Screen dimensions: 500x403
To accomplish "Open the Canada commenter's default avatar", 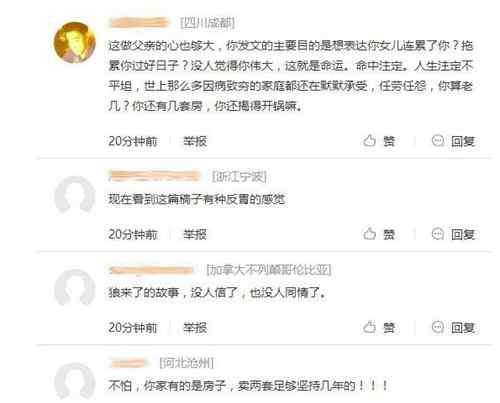I will (75, 289).
